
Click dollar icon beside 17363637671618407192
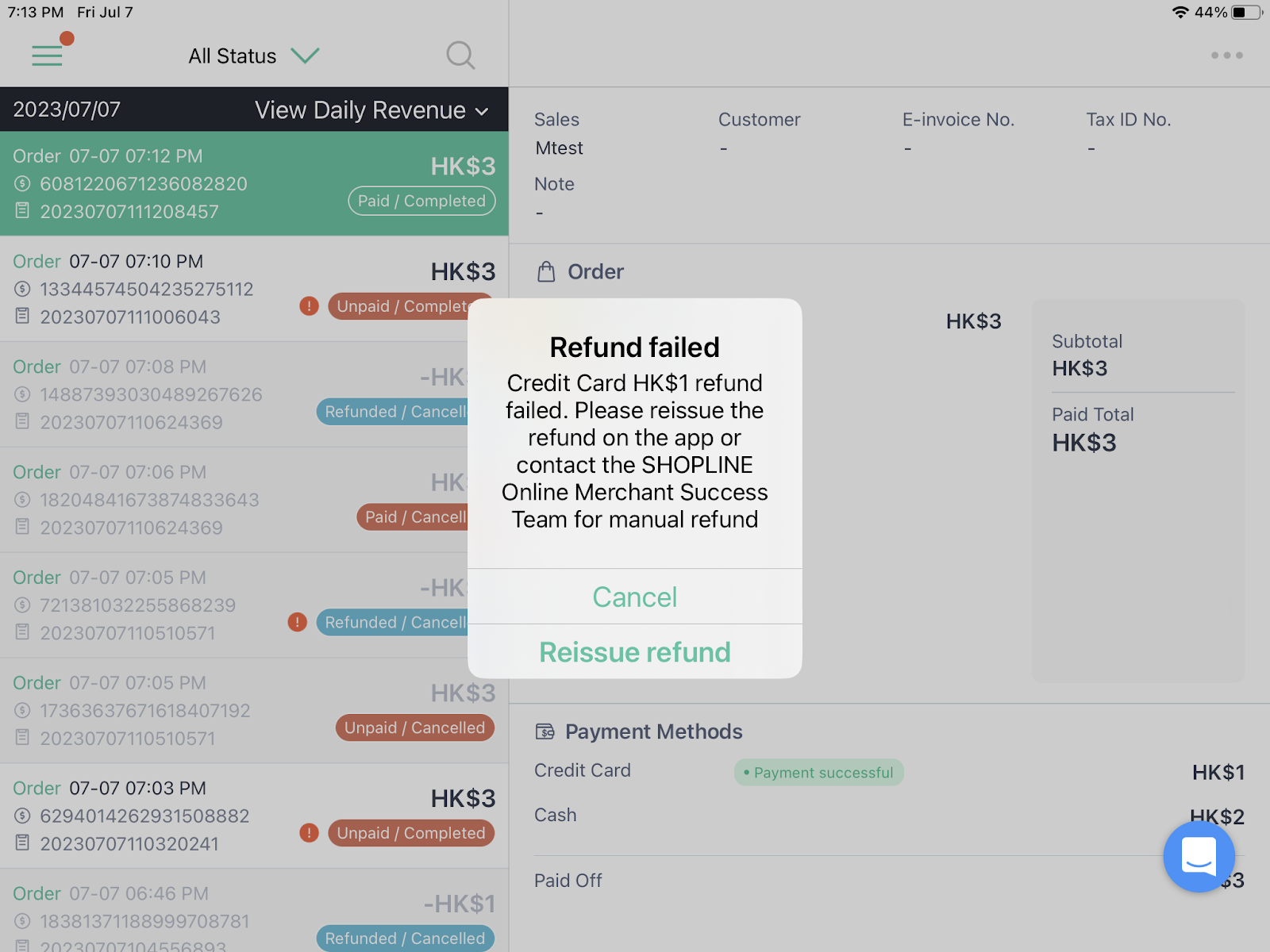tap(23, 711)
